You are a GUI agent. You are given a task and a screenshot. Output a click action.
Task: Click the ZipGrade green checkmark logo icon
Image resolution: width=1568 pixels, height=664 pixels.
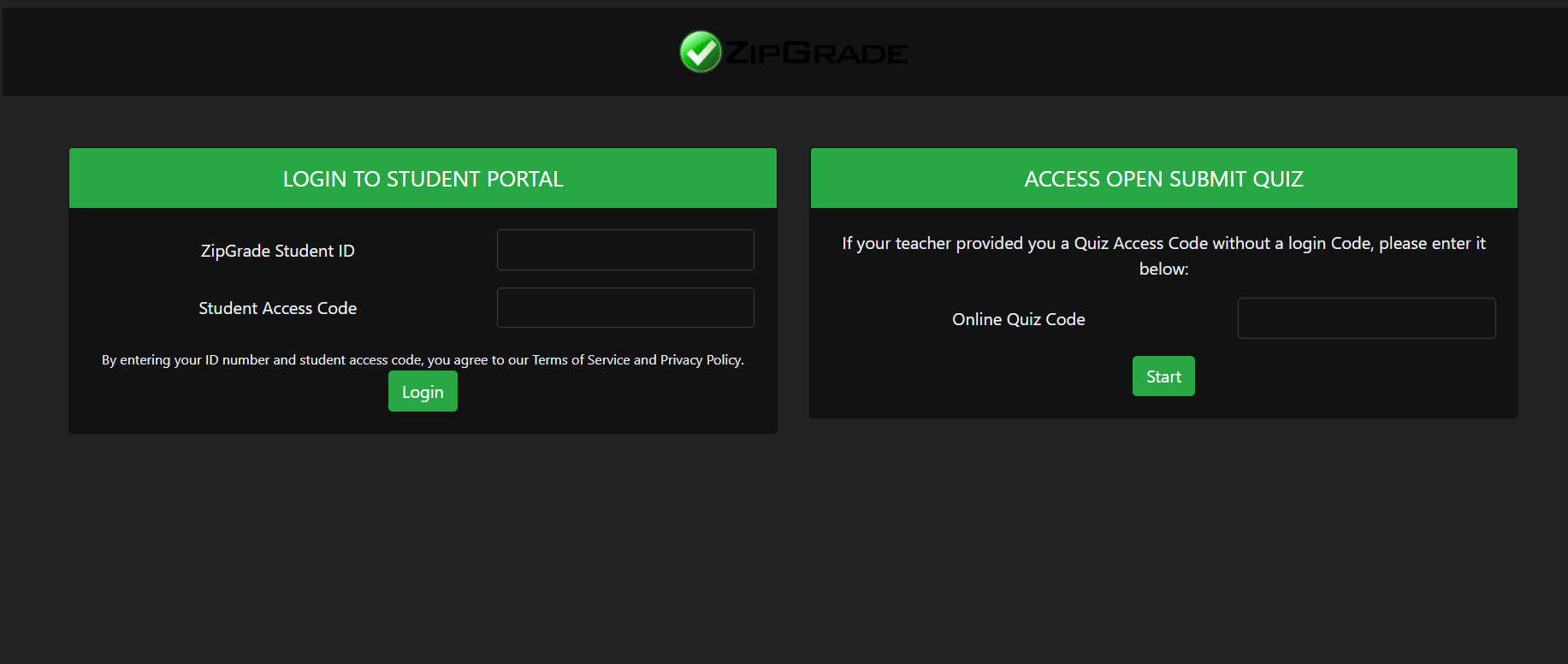tap(701, 51)
